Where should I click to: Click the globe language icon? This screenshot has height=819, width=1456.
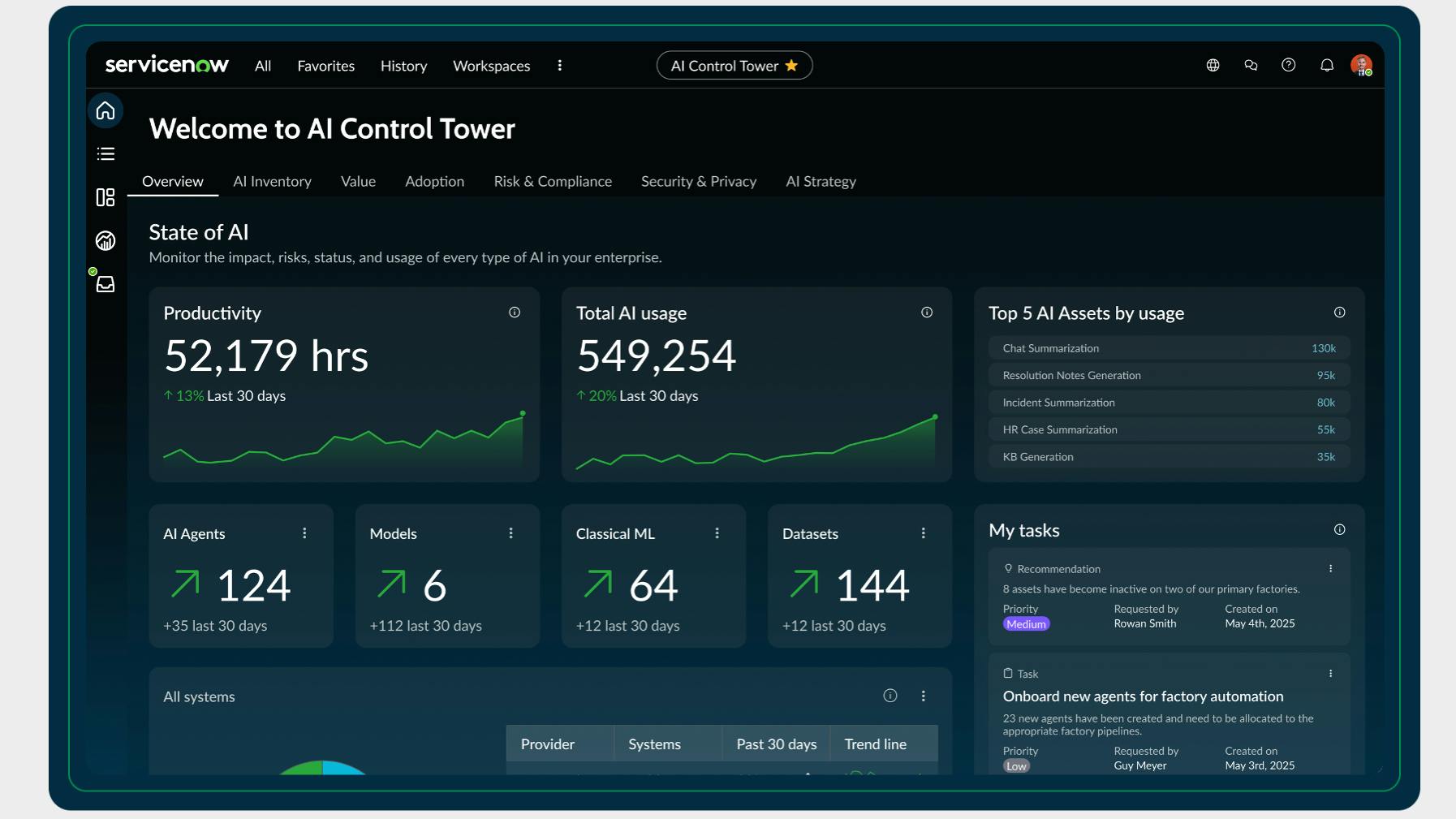coord(1213,66)
